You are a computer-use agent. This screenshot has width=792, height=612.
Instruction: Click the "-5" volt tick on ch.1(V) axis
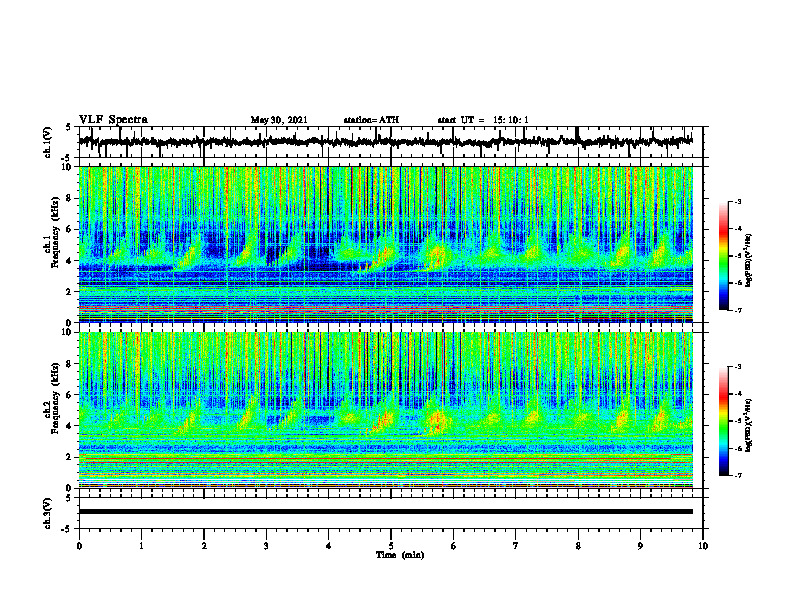(67, 158)
